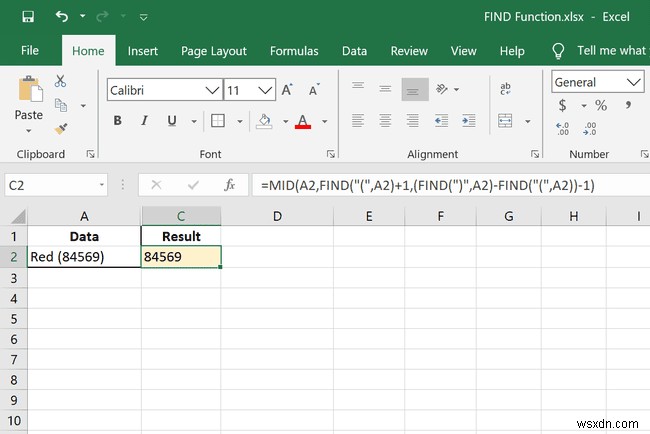The width and height of the screenshot is (650, 434).
Task: Set Middle Align for cells
Action: tap(385, 89)
